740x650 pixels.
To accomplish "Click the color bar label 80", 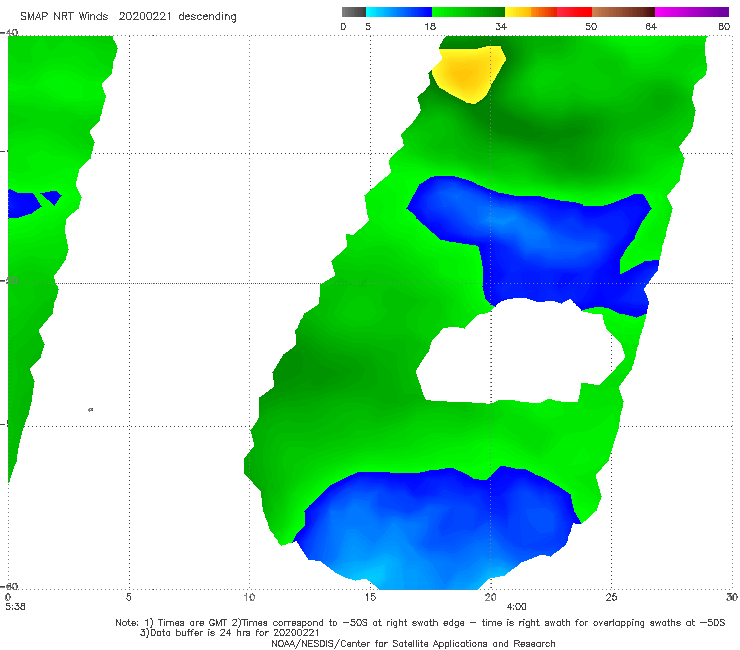I will (724, 26).
